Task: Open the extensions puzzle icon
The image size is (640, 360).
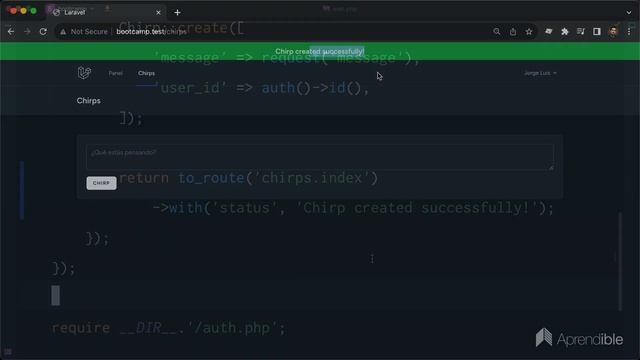Action: 564,31
